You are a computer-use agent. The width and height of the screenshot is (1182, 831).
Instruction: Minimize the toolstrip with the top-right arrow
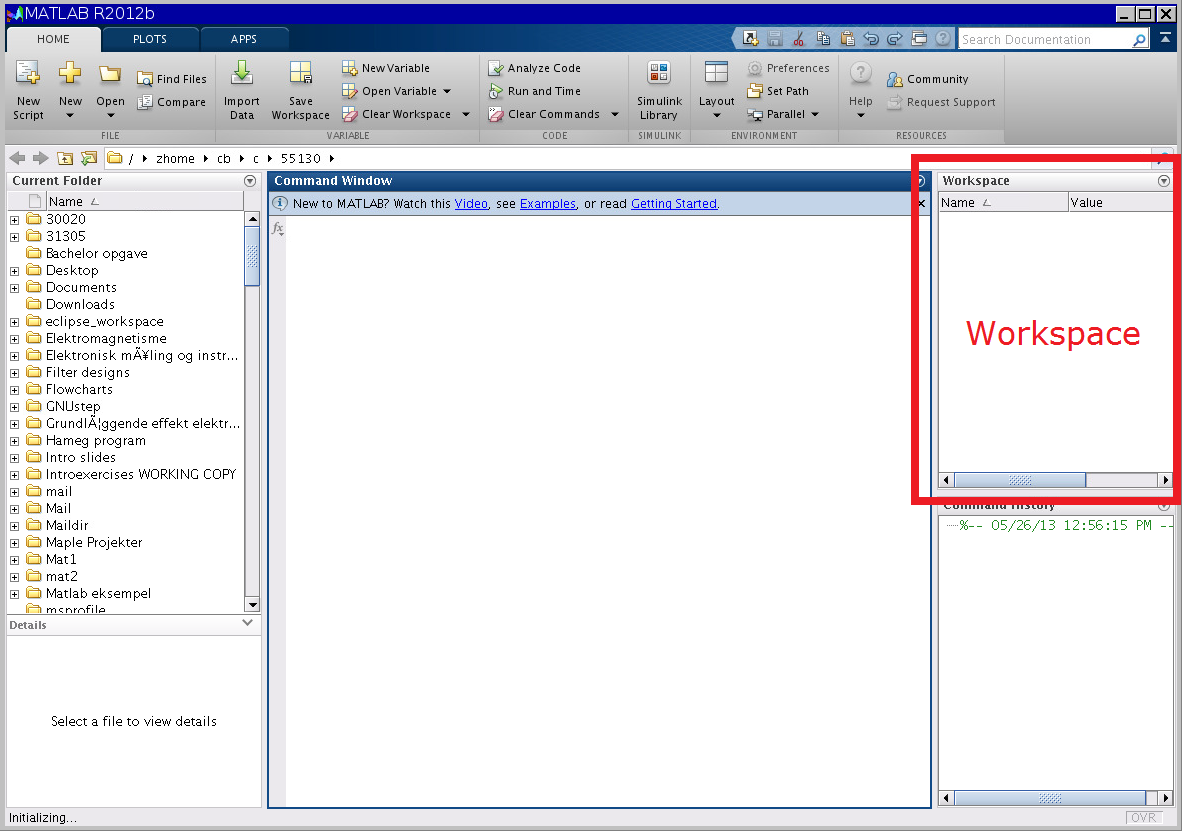click(x=1165, y=36)
